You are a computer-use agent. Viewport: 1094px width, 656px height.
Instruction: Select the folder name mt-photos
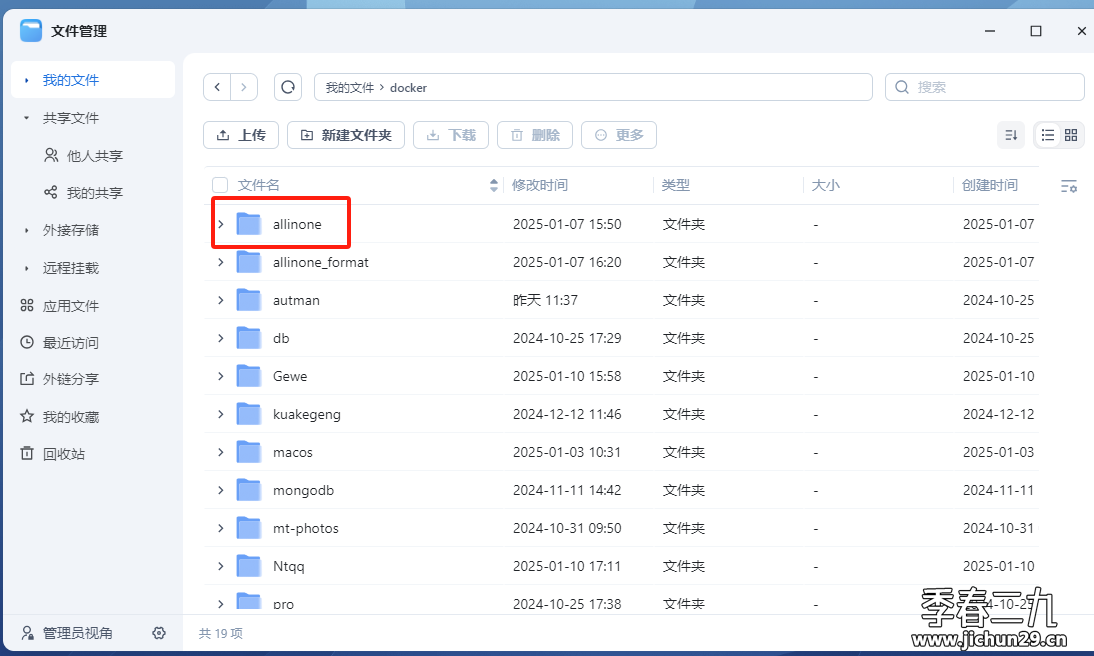tap(306, 528)
